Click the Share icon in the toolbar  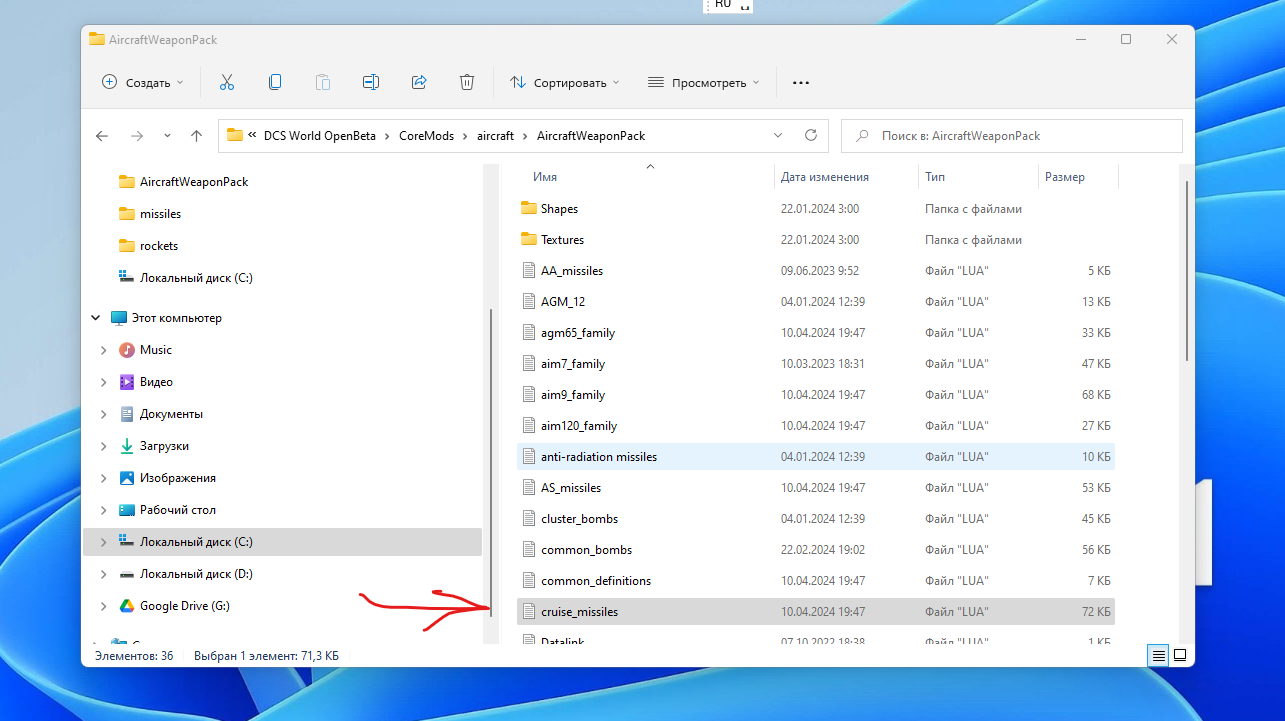pyautogui.click(x=419, y=82)
